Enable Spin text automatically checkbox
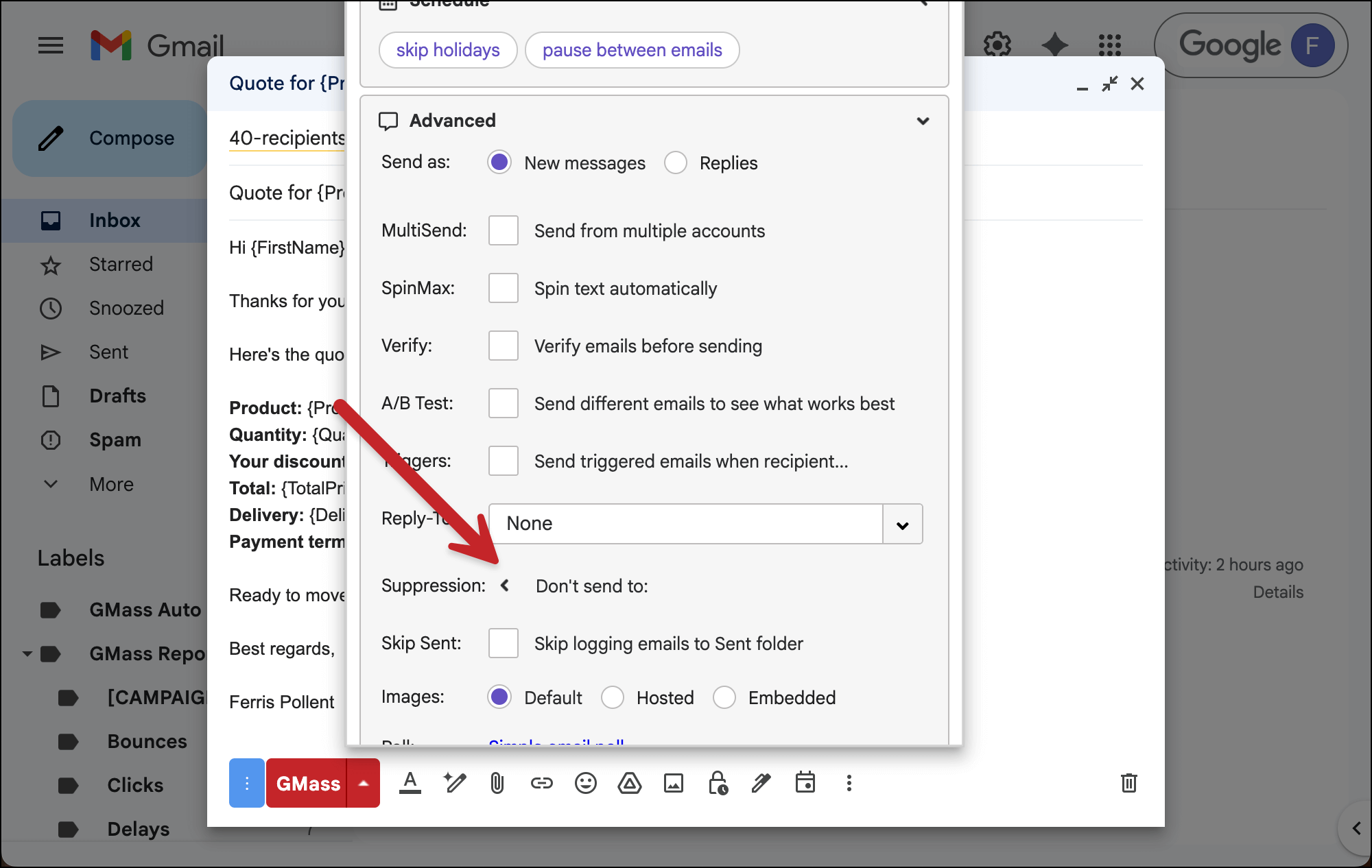This screenshot has width=1372, height=868. [x=503, y=288]
